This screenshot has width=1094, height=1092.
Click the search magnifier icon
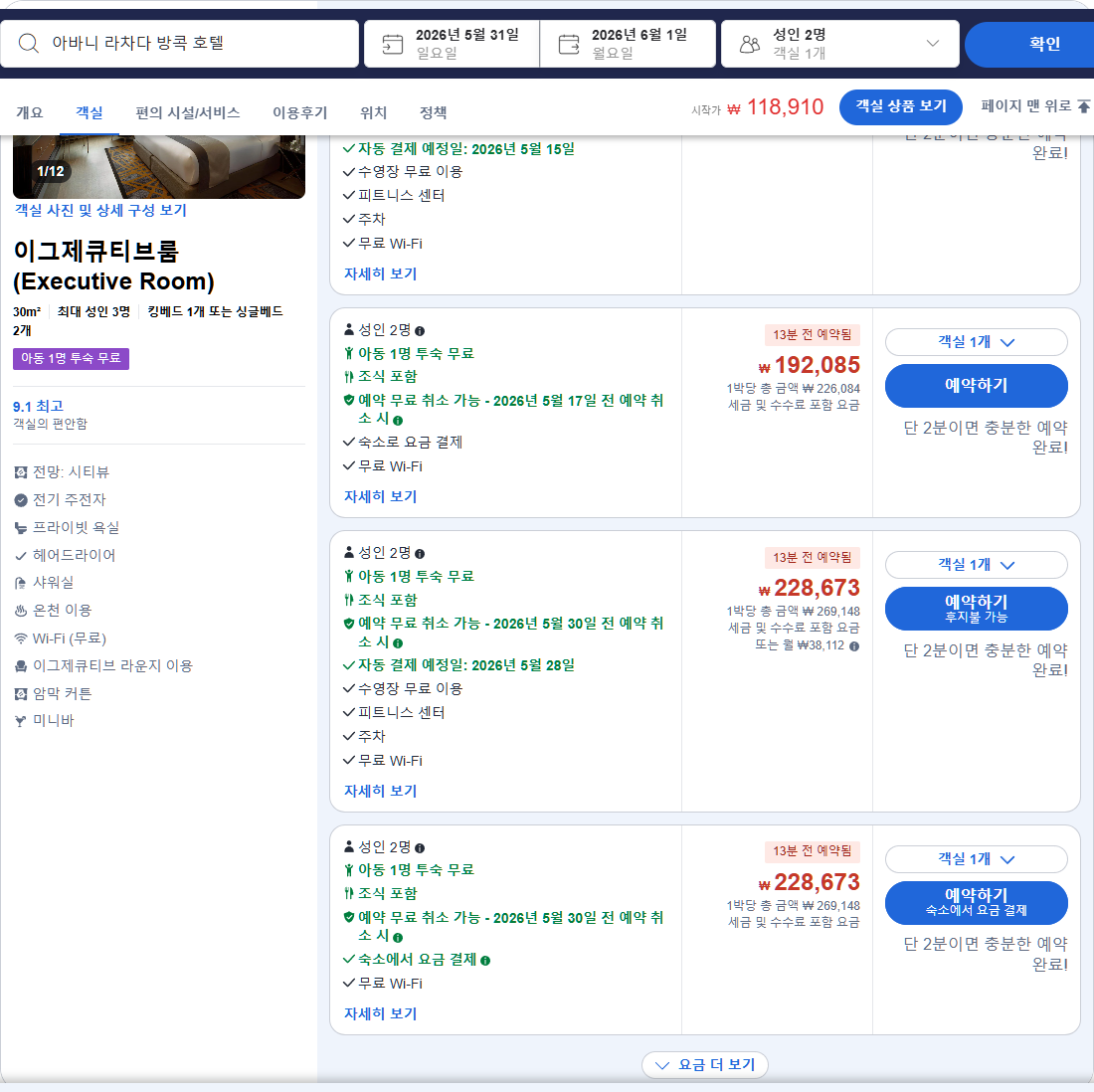coord(28,43)
